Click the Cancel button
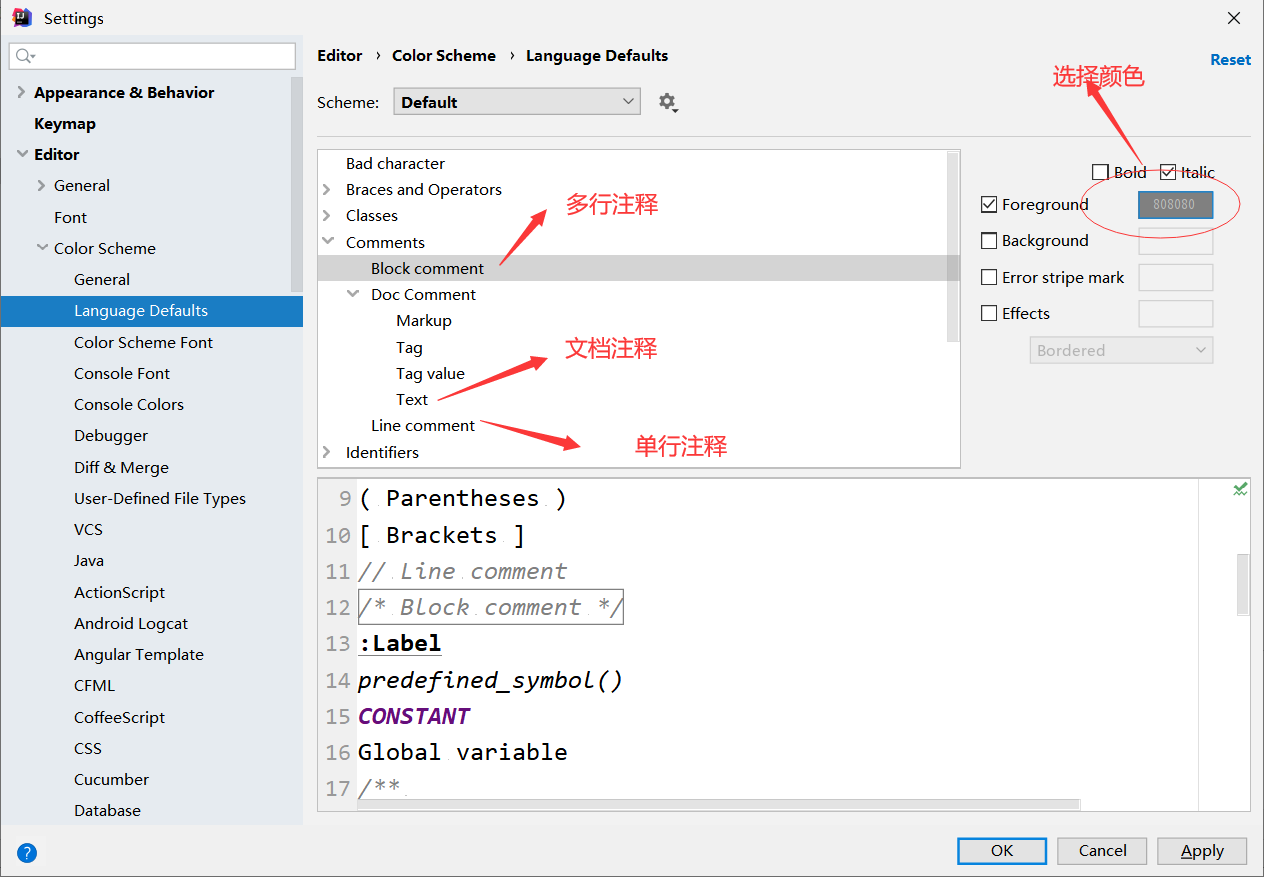1264x877 pixels. [x=1103, y=850]
